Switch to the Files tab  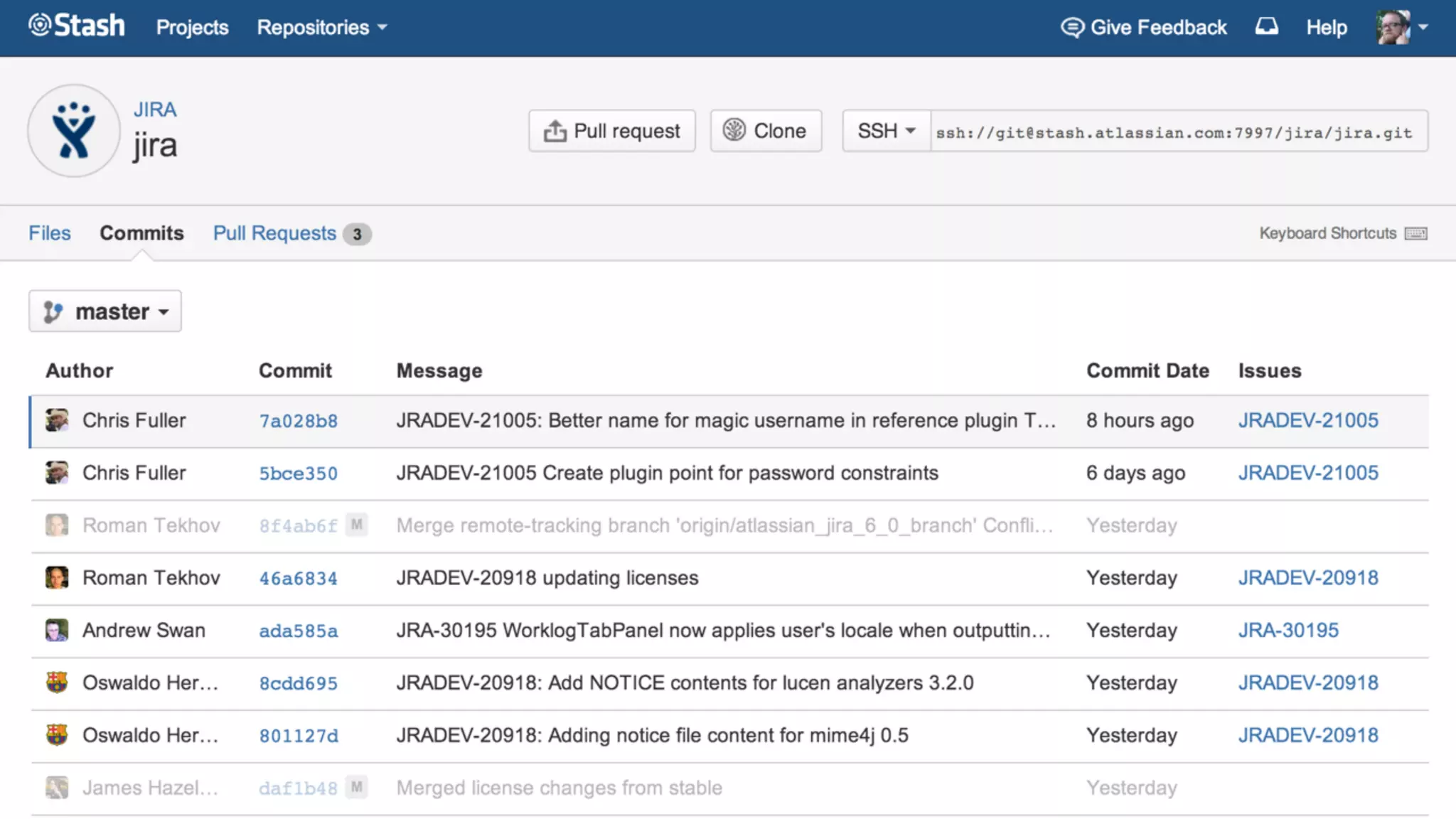click(x=50, y=233)
